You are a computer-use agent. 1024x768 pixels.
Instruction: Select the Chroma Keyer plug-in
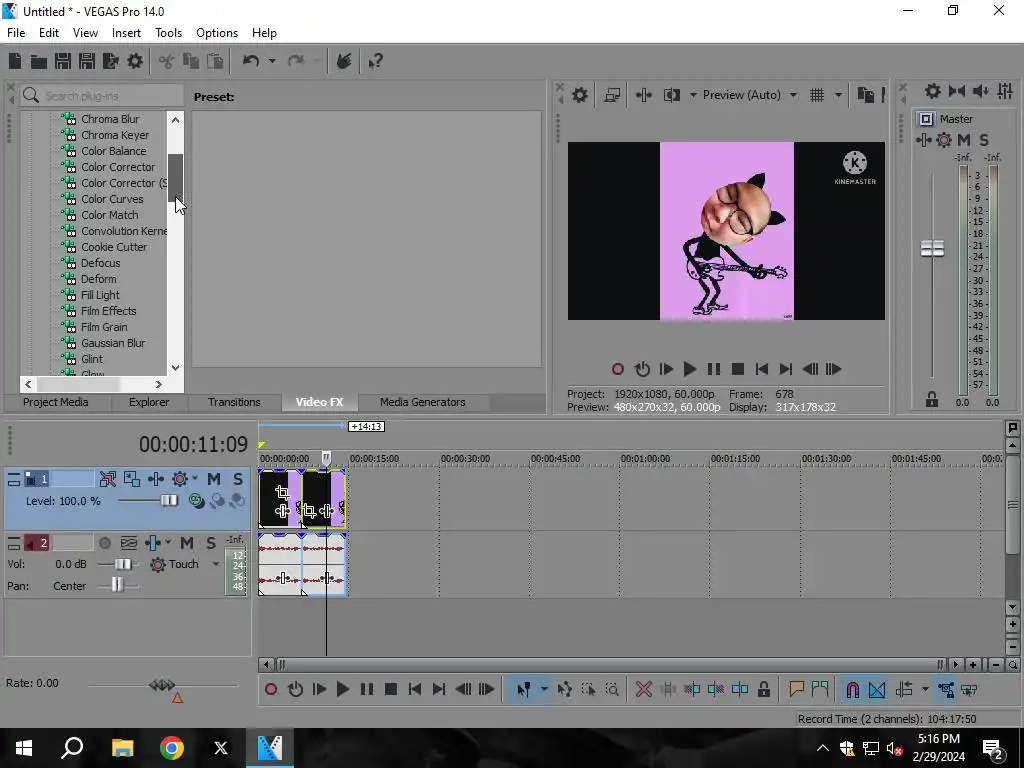click(115, 135)
